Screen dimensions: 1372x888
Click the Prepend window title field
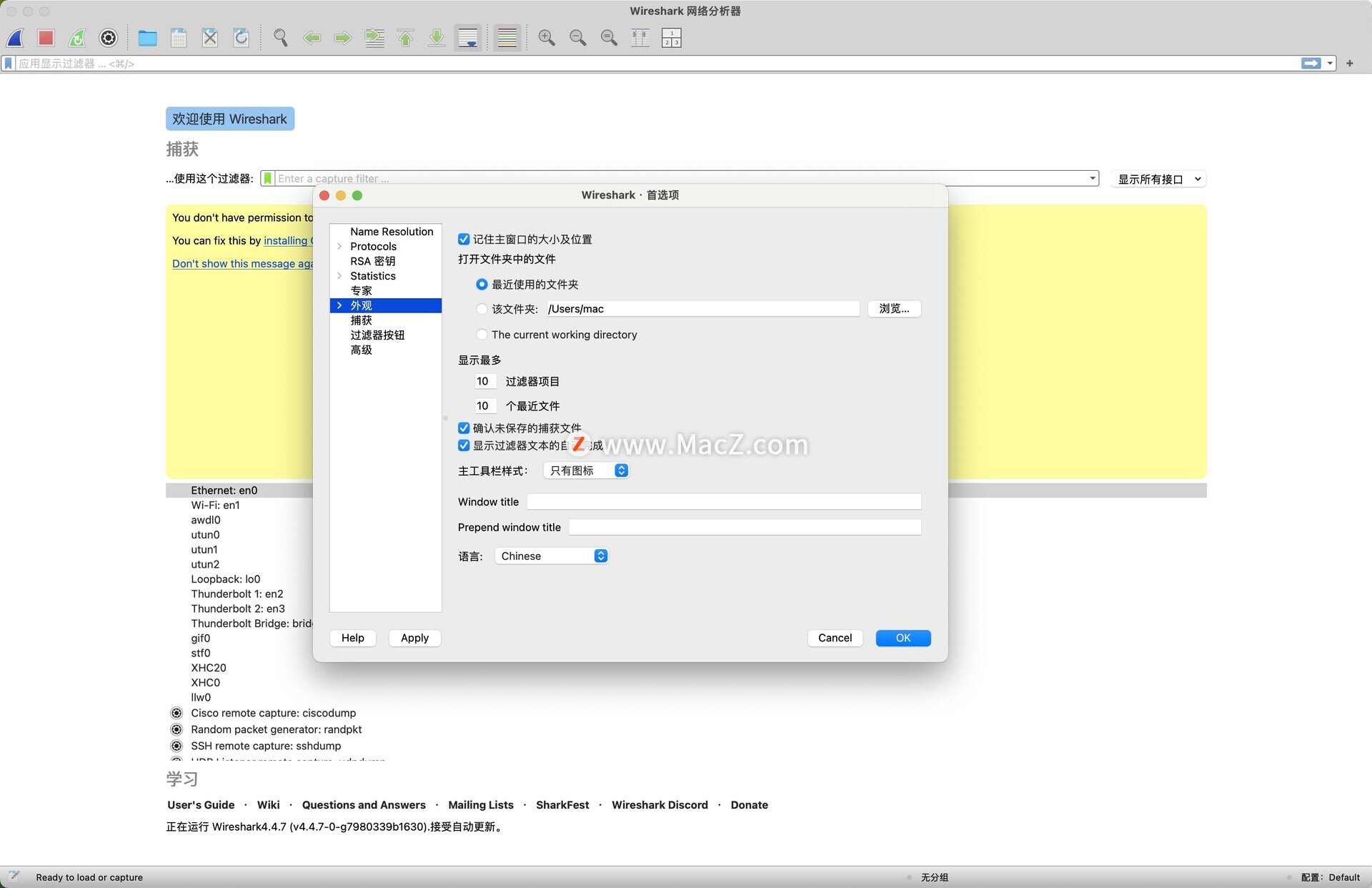745,528
